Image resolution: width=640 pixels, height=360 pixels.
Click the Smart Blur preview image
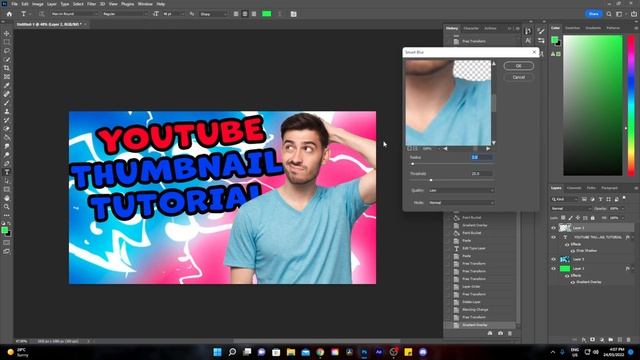tap(448, 102)
